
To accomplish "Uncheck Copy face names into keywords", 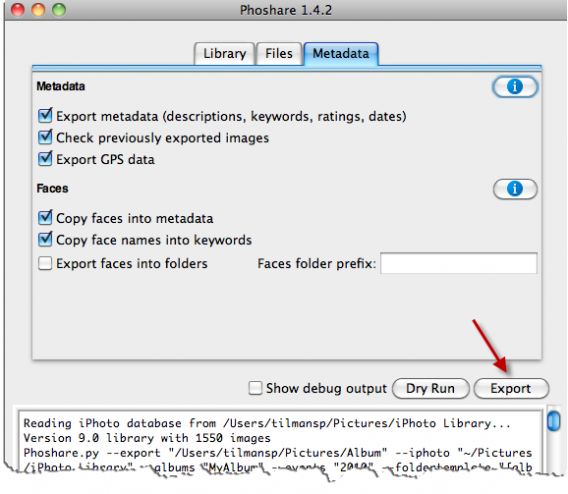I will click(x=45, y=239).
